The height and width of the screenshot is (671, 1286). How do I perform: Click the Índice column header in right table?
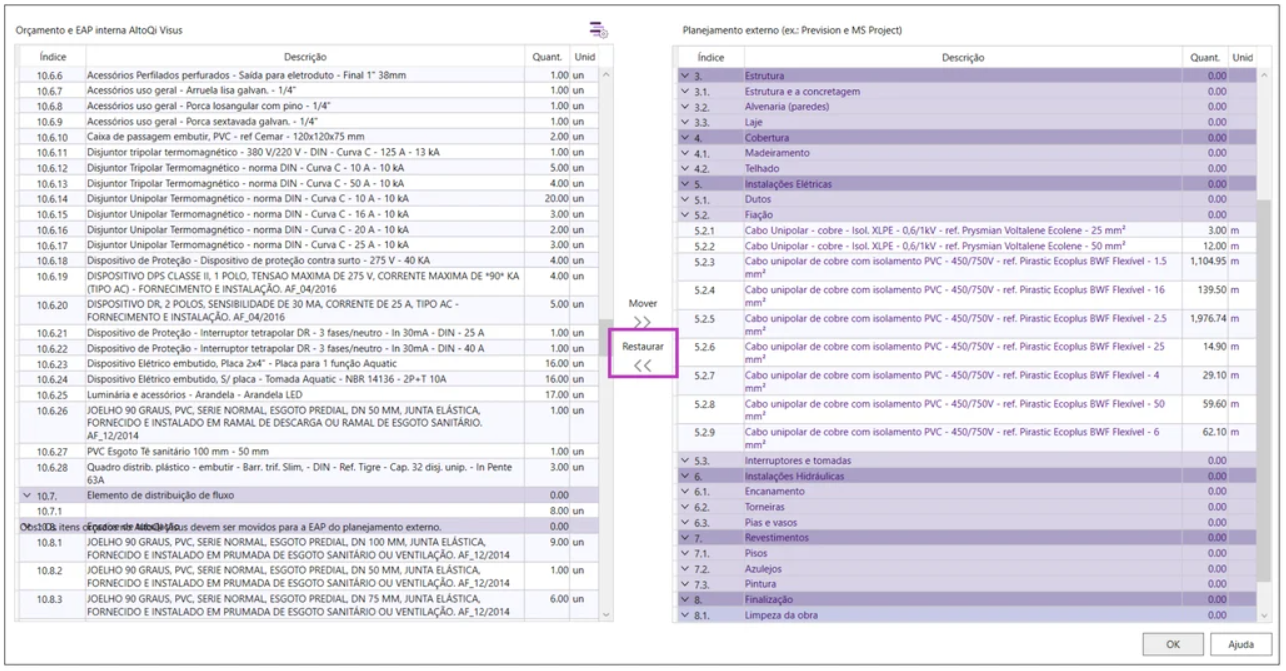[x=710, y=58]
